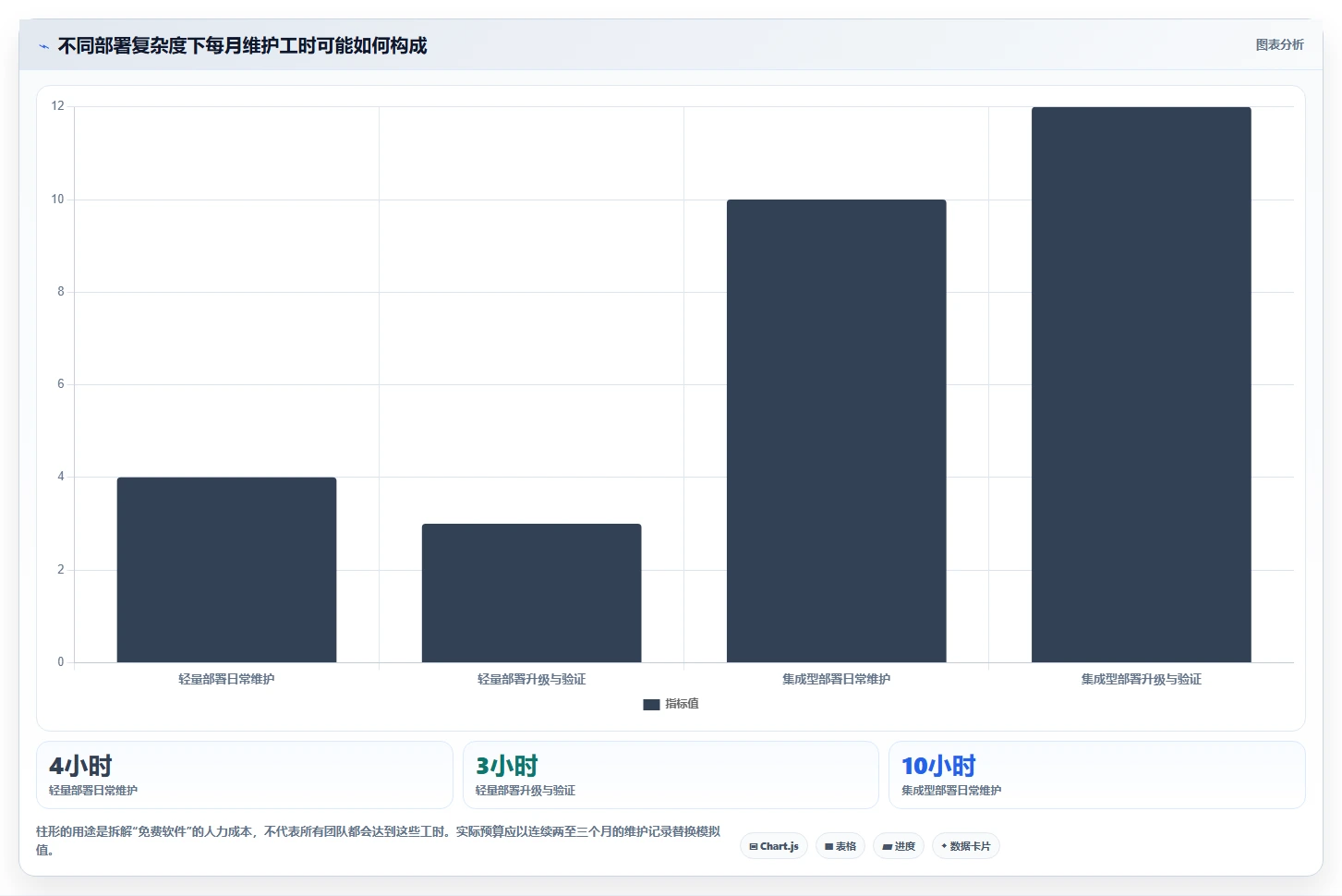Click the 集成型部署日常维护 caption under 10小时
The height and width of the screenshot is (896, 1342).
click(x=951, y=791)
